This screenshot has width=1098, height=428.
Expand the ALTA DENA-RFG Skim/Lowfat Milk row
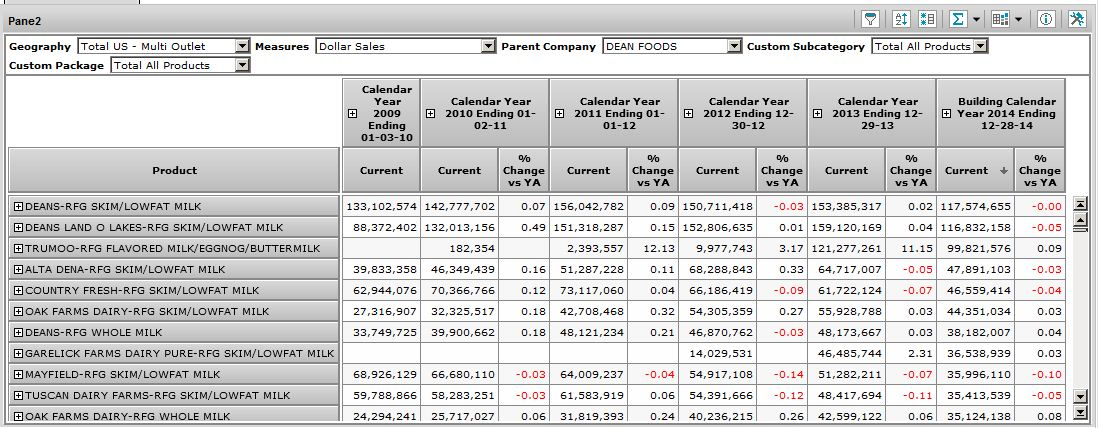click(x=18, y=269)
